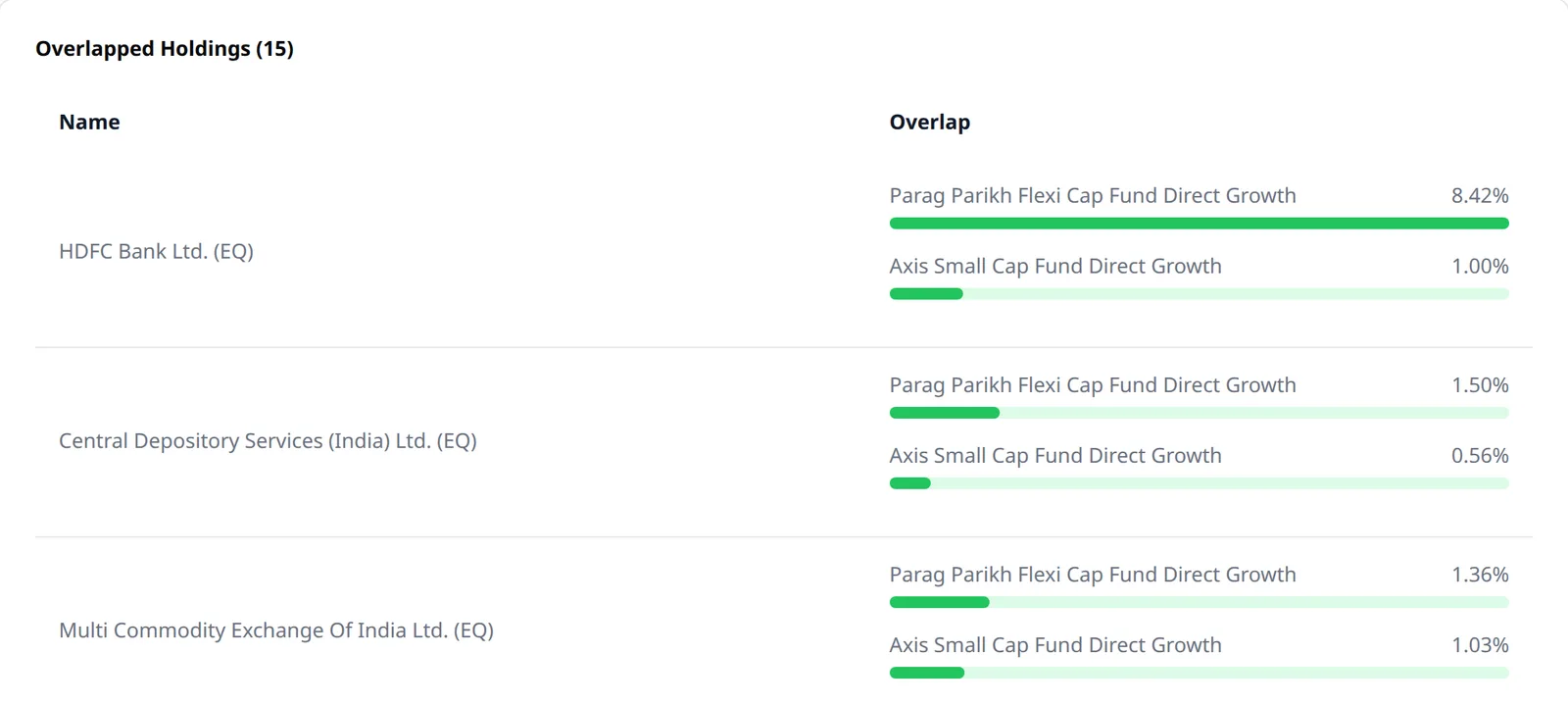Viewport: 1568px width, 705px height.
Task: Click Parag Parikh label in Multi Commodity row
Action: coord(1093,575)
